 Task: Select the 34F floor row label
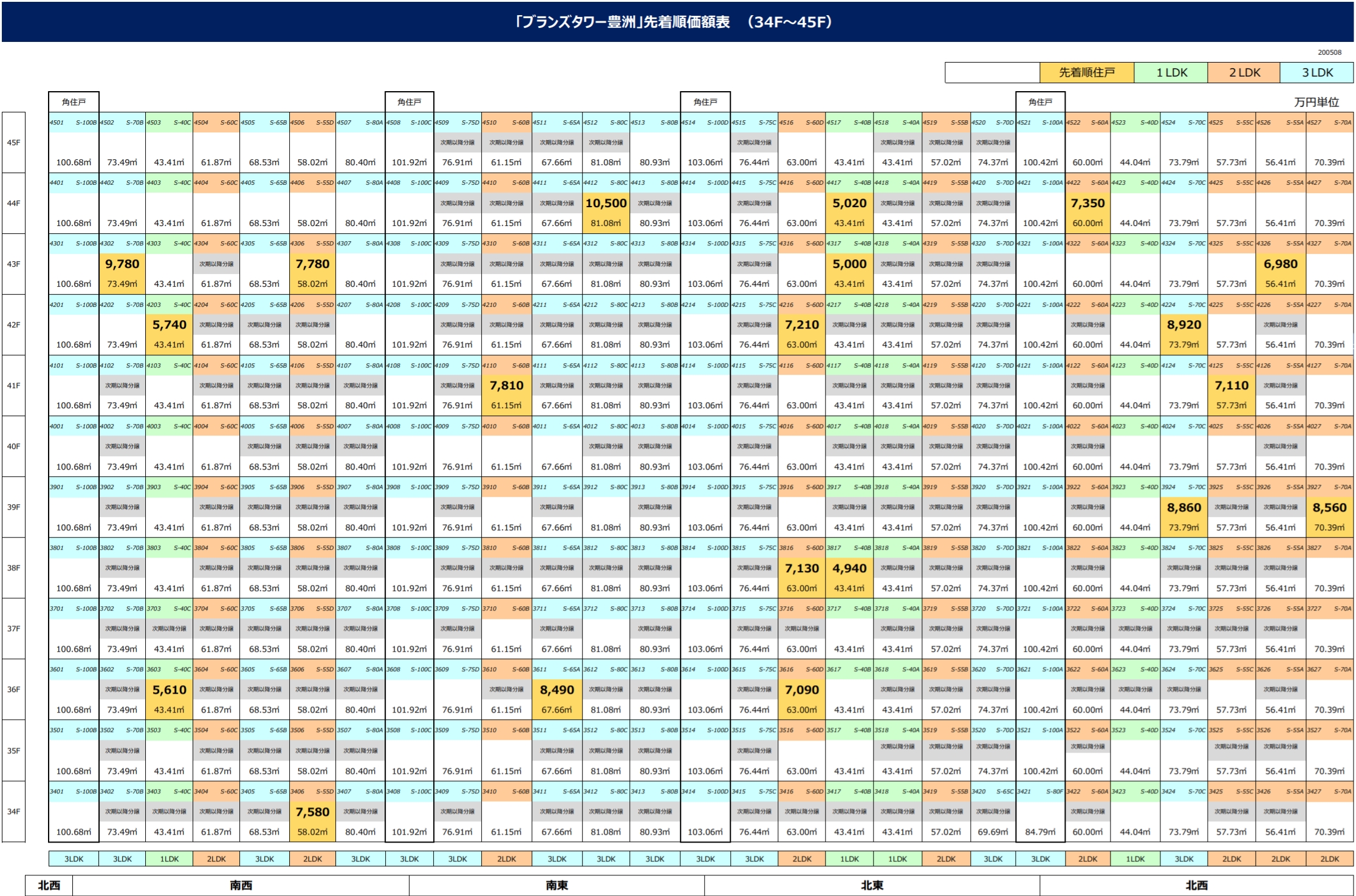click(x=13, y=812)
